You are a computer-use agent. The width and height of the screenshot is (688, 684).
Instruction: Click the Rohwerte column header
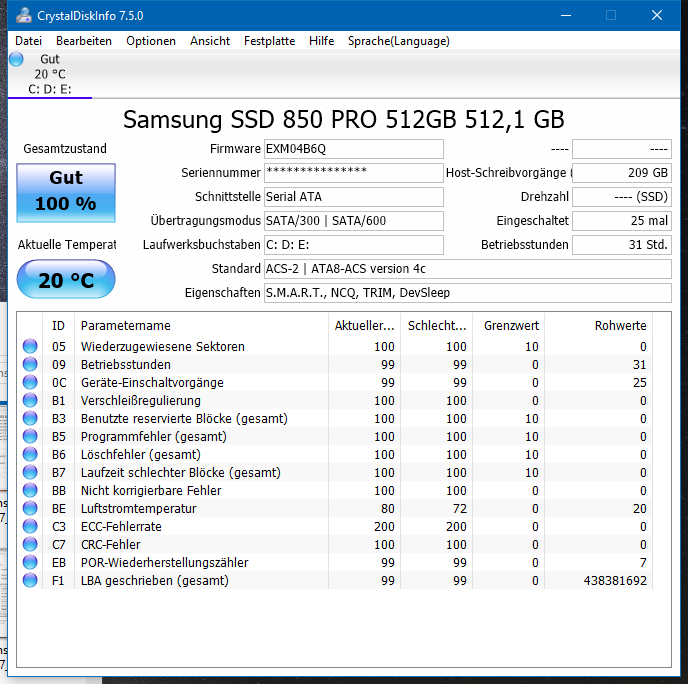pyautogui.click(x=598, y=326)
